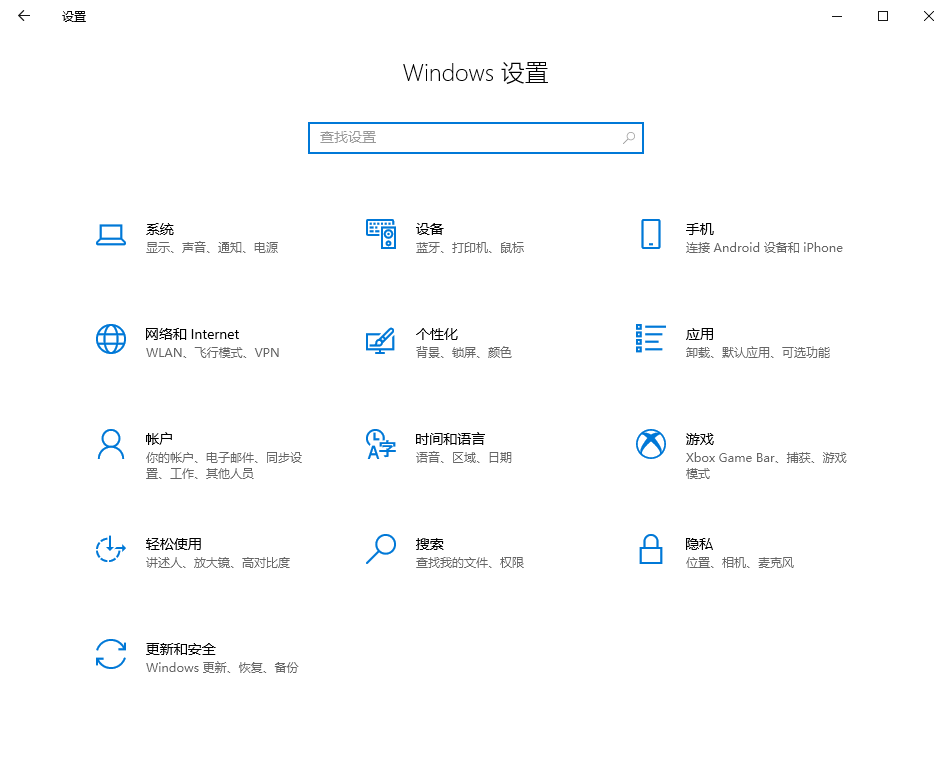Click the text 显示、声音、通知、电源
Viewport: 952px width, 766px height.
tap(212, 248)
